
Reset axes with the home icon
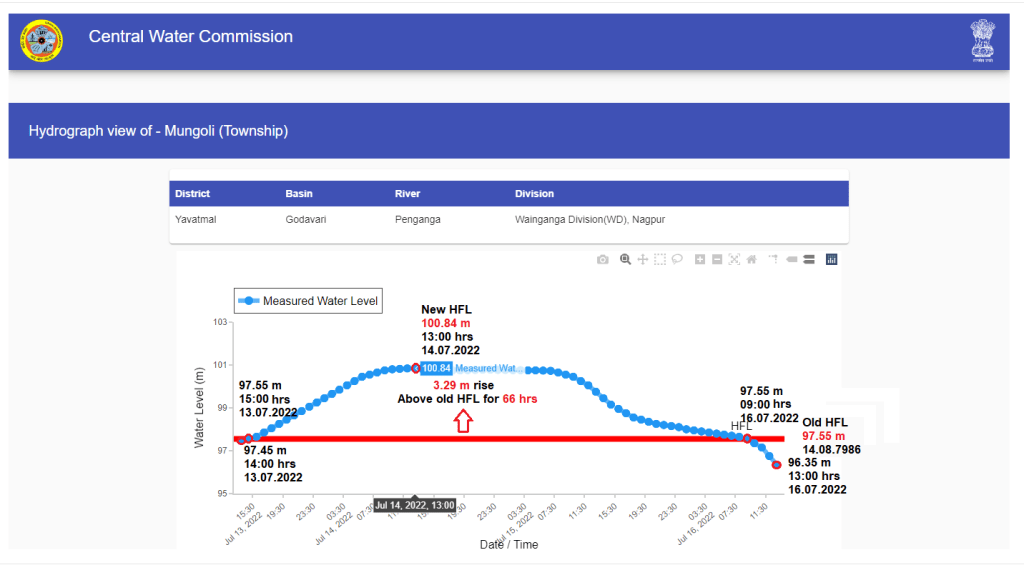[x=751, y=259]
